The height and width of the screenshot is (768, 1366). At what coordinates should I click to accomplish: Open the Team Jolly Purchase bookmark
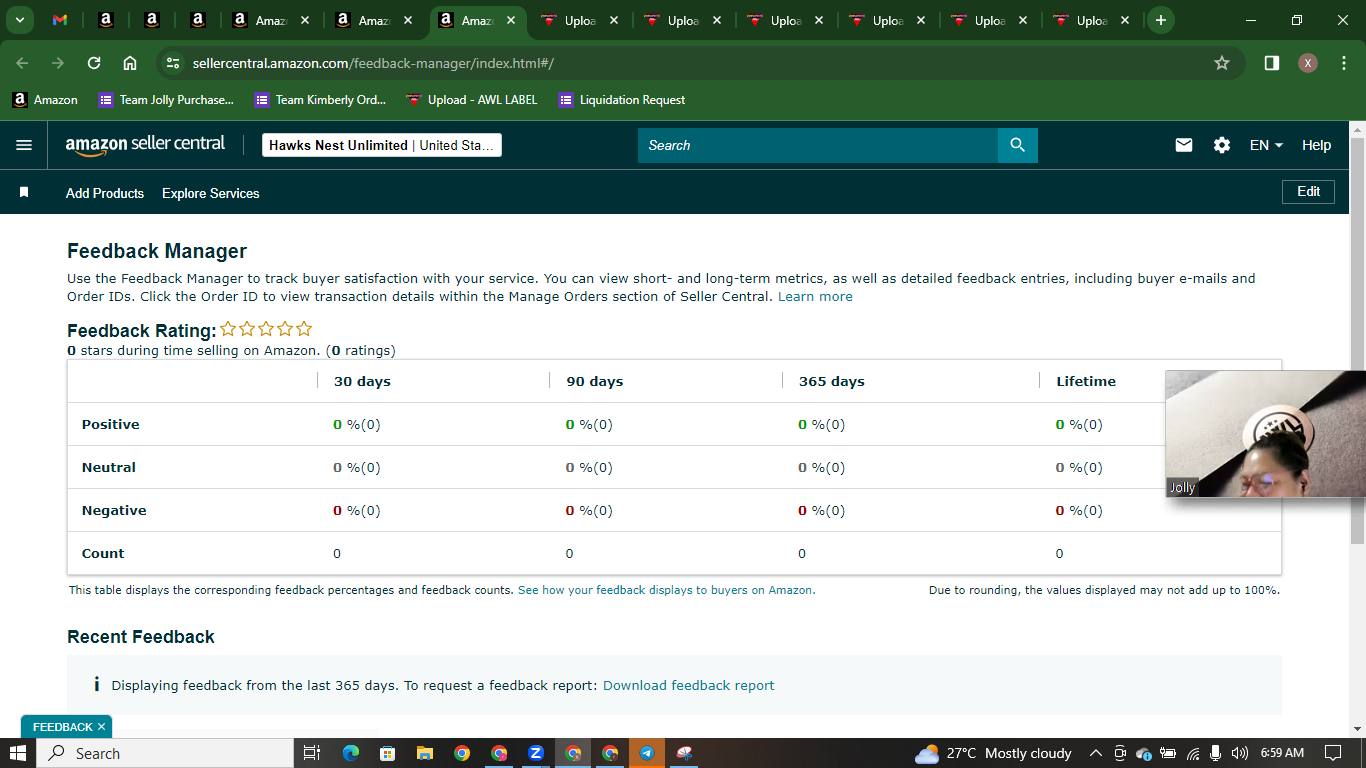tap(166, 100)
